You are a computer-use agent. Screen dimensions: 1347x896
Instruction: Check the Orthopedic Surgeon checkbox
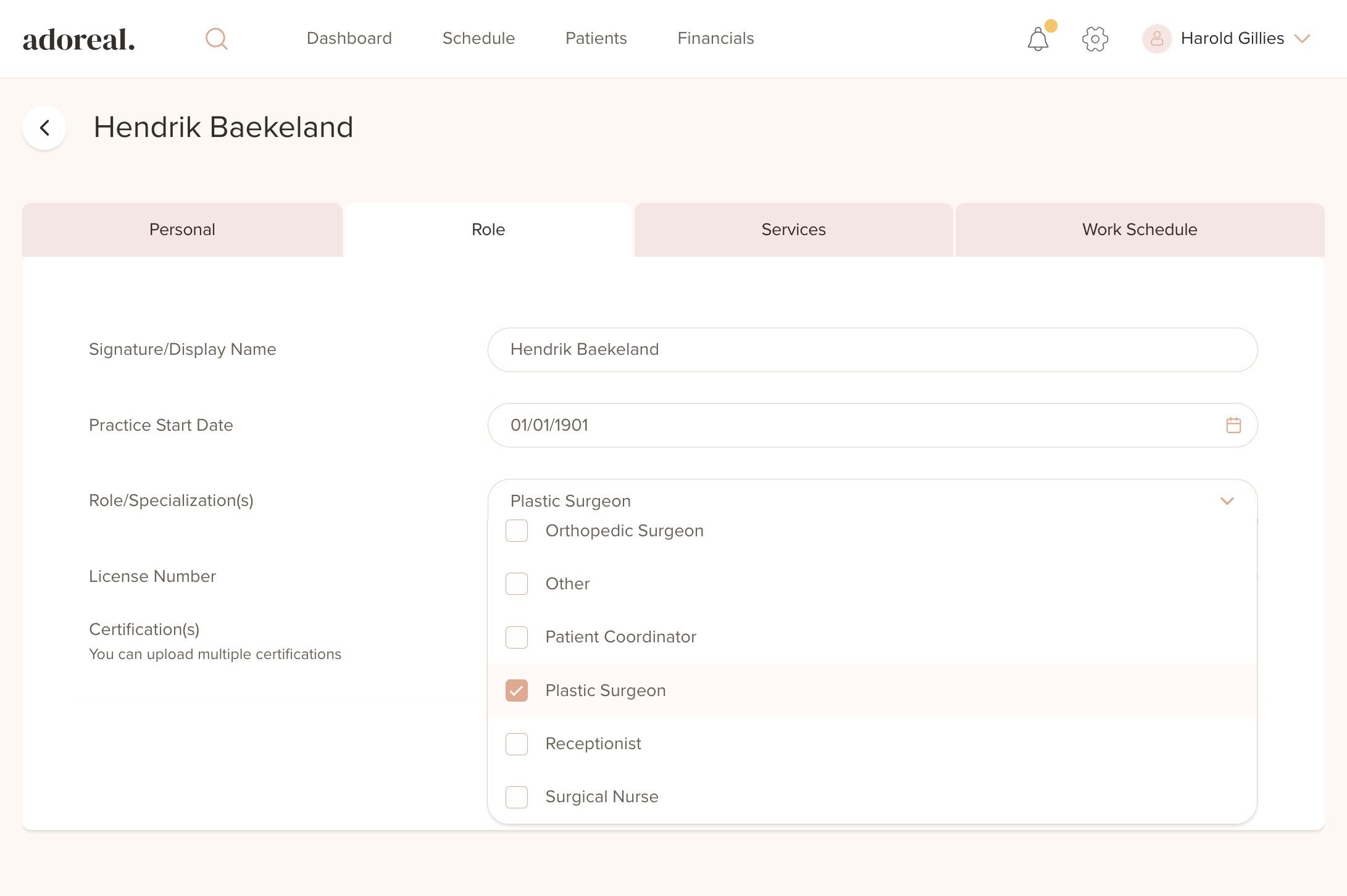tap(517, 531)
